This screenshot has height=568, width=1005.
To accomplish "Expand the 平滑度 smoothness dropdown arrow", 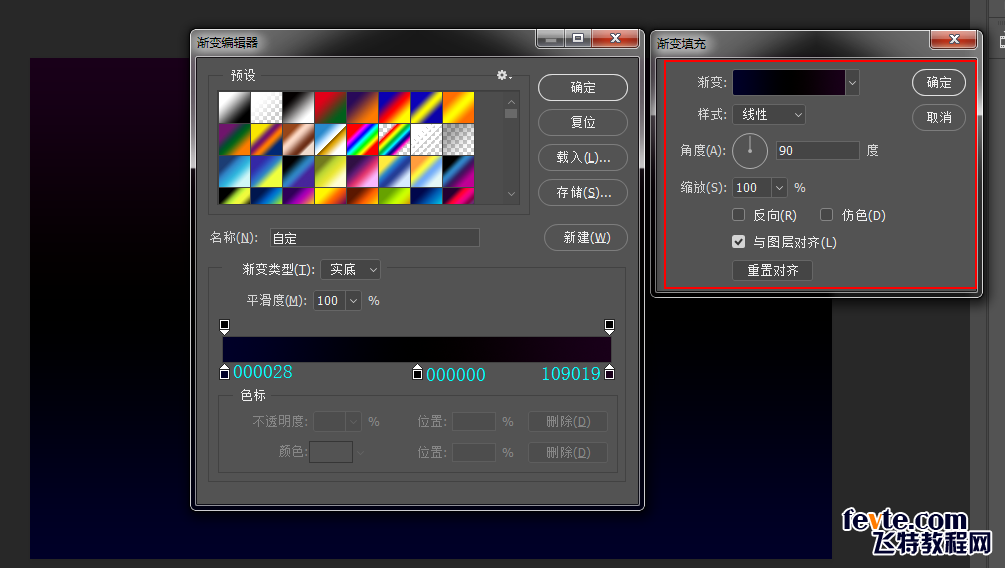I will [353, 301].
